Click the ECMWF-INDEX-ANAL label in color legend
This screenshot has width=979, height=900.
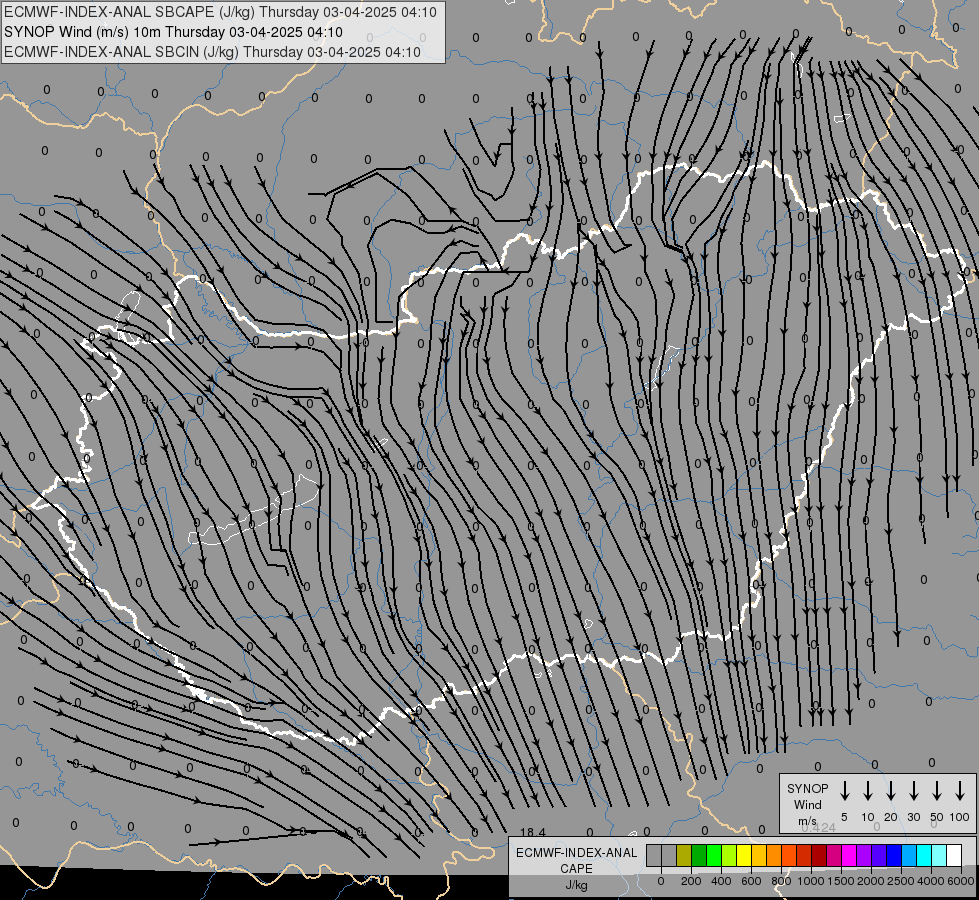(576, 853)
